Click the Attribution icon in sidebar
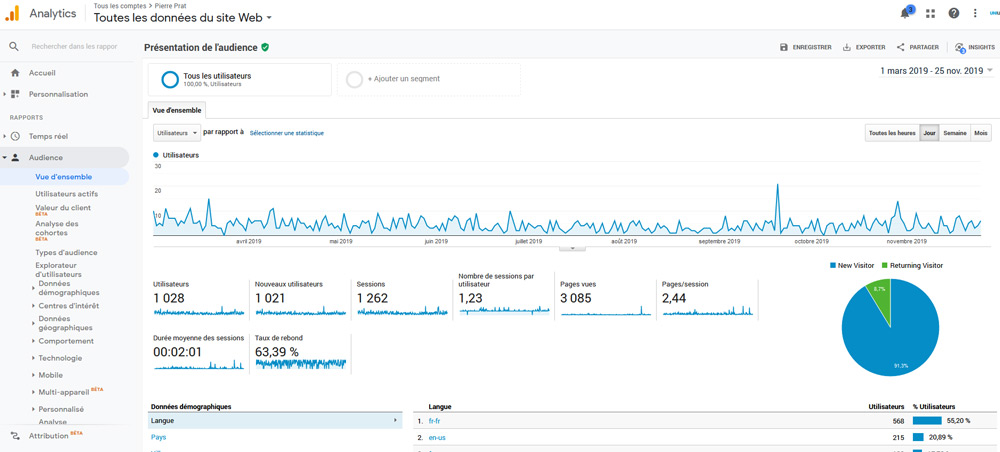This screenshot has width=1000, height=452. pos(15,436)
